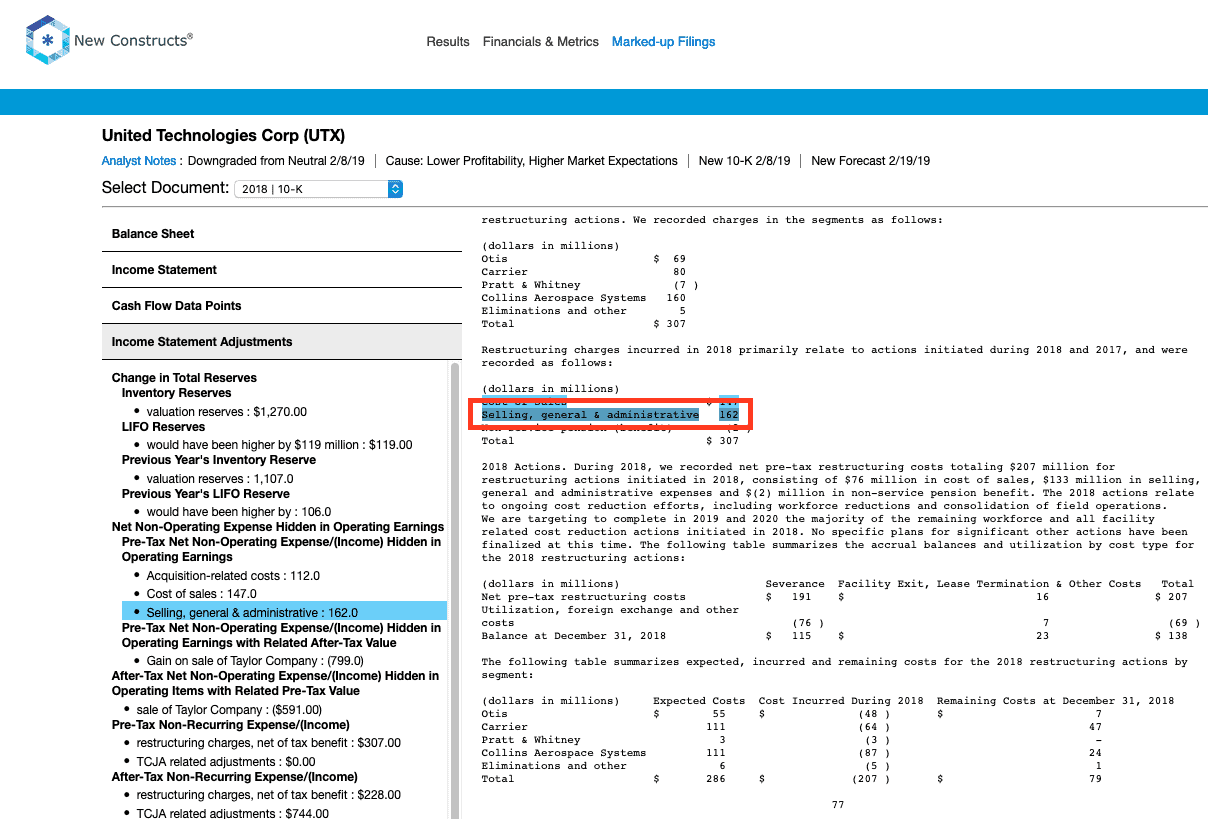Expand the Balance Sheet section
Screen dimensions: 1208x819
pos(281,234)
